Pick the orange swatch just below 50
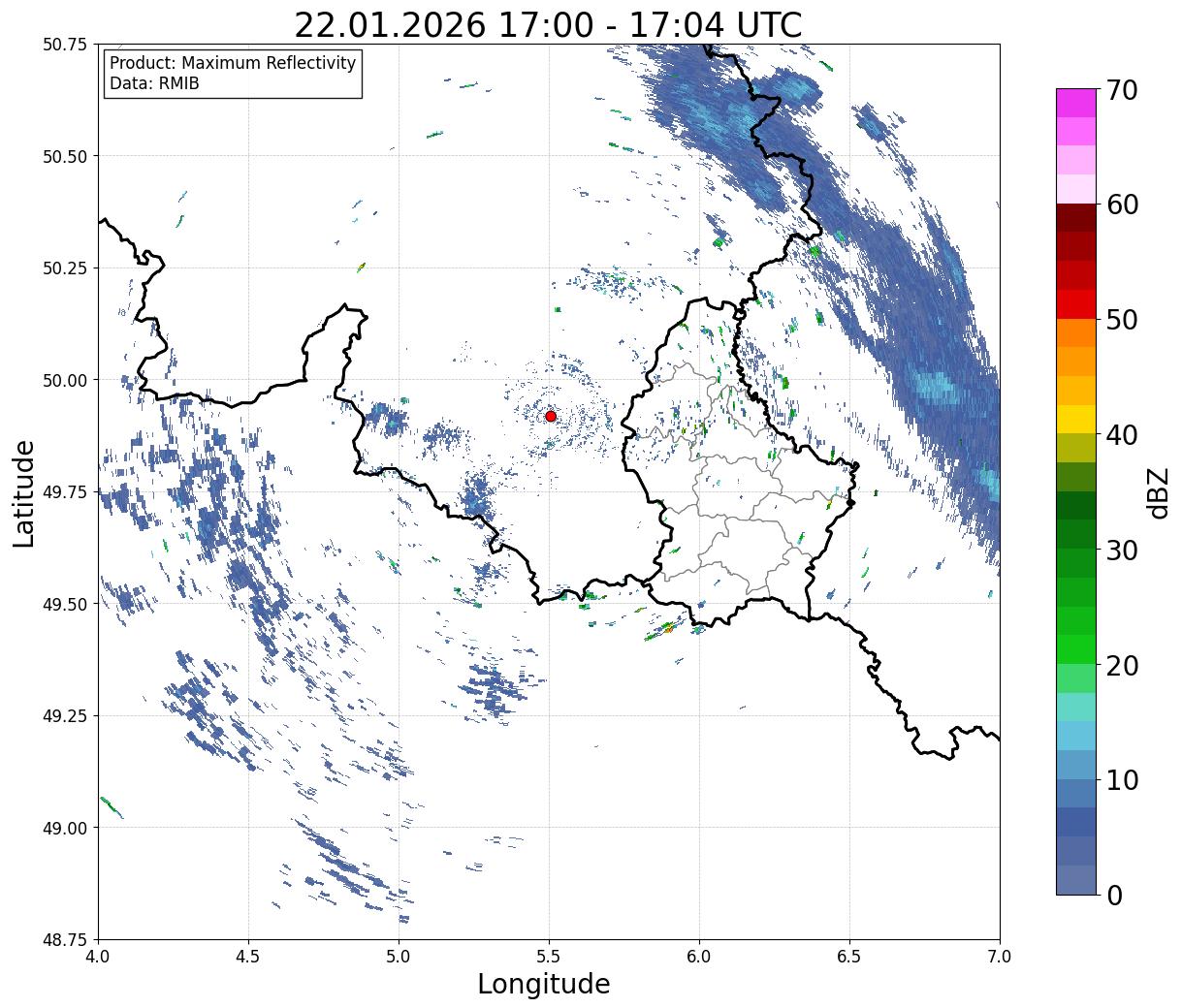Viewport: 1182px width, 1008px height. pyautogui.click(x=1076, y=332)
